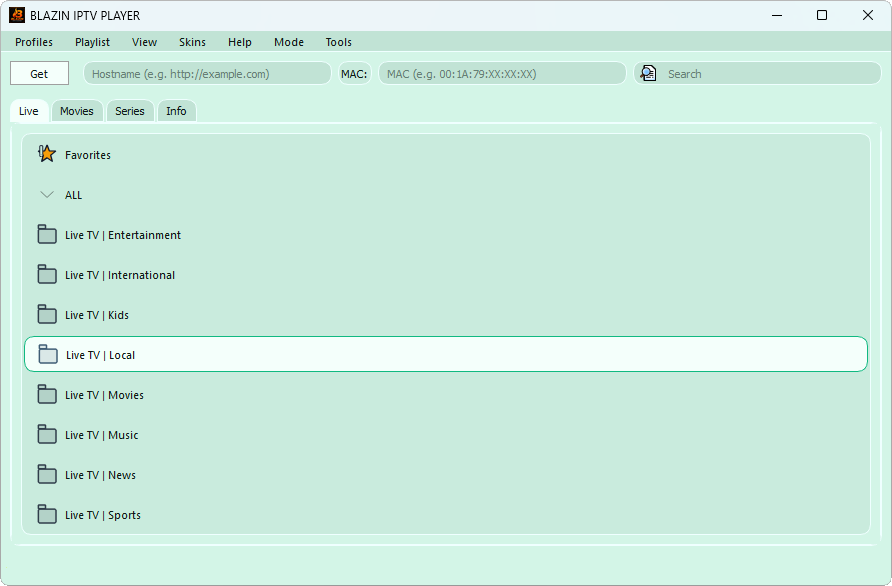Select the Favorites label text
892x586 pixels.
pos(88,155)
